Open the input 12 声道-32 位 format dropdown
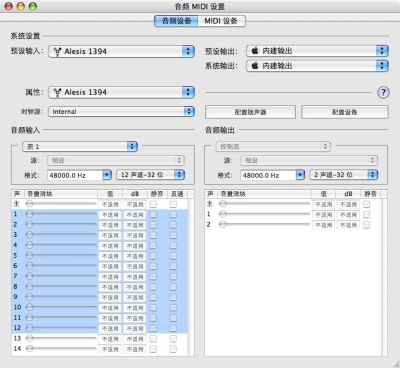 tap(150, 175)
